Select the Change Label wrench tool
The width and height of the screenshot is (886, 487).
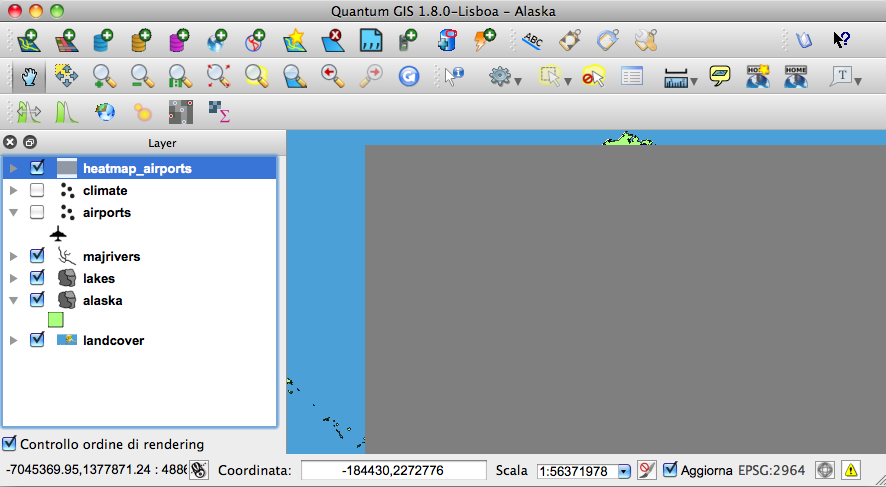point(646,41)
